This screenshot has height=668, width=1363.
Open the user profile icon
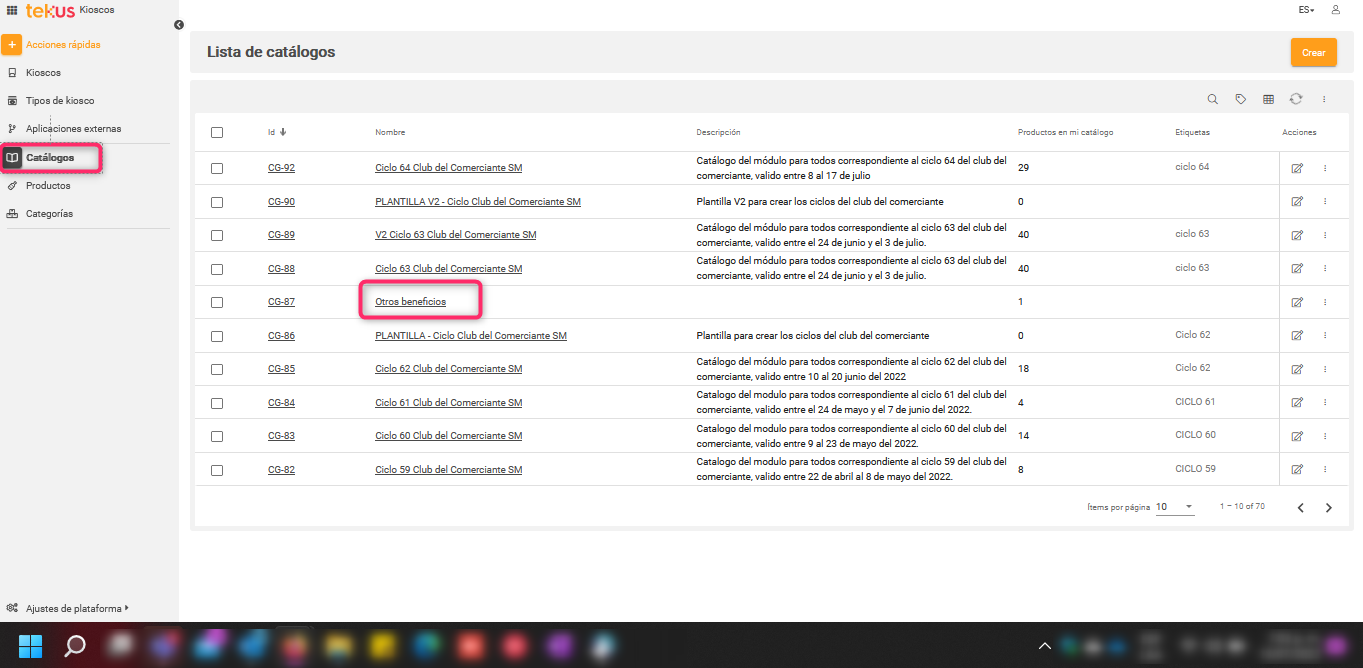click(x=1336, y=10)
